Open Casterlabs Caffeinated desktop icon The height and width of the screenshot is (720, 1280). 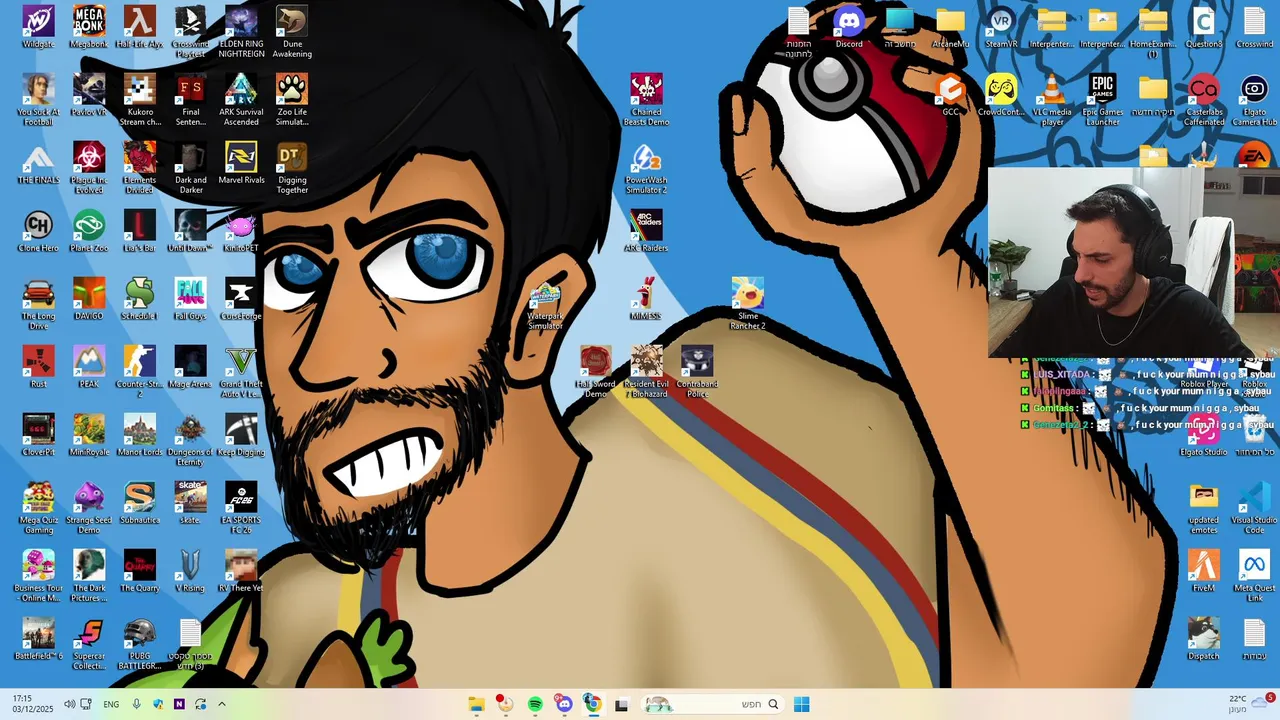[1204, 100]
